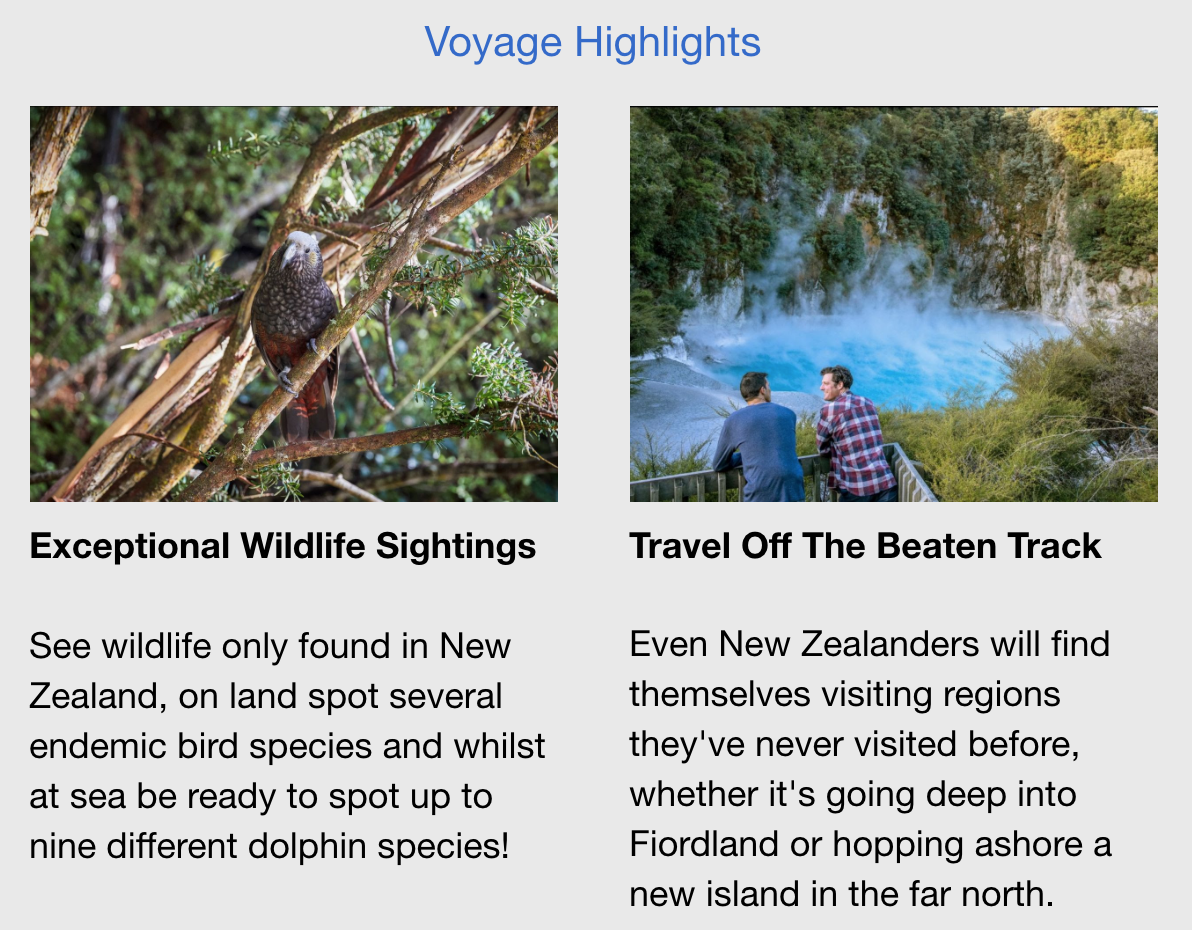The height and width of the screenshot is (930, 1192).
Task: Click the Travel Off The Beaten Track title
Action: [865, 546]
